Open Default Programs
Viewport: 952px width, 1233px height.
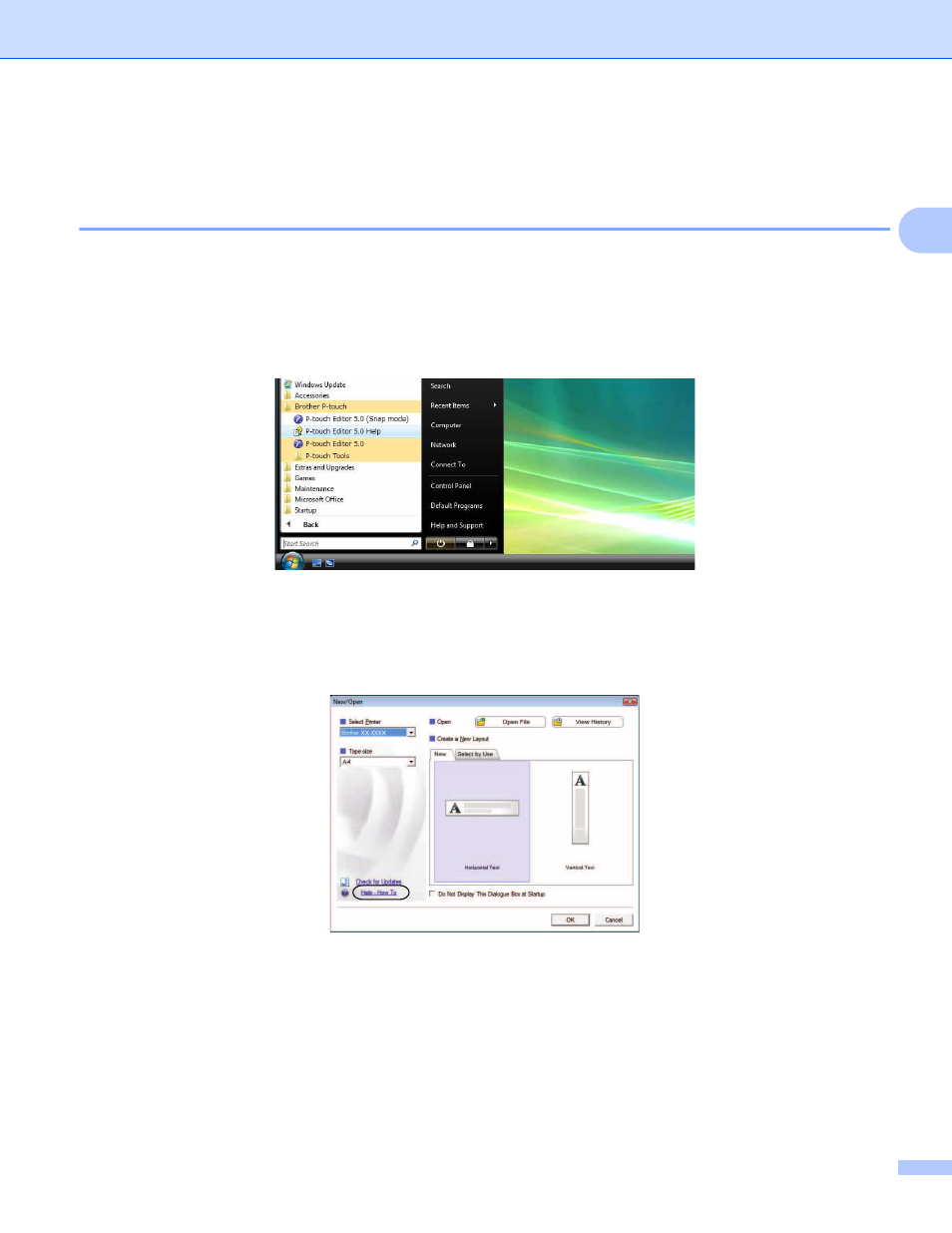point(456,505)
